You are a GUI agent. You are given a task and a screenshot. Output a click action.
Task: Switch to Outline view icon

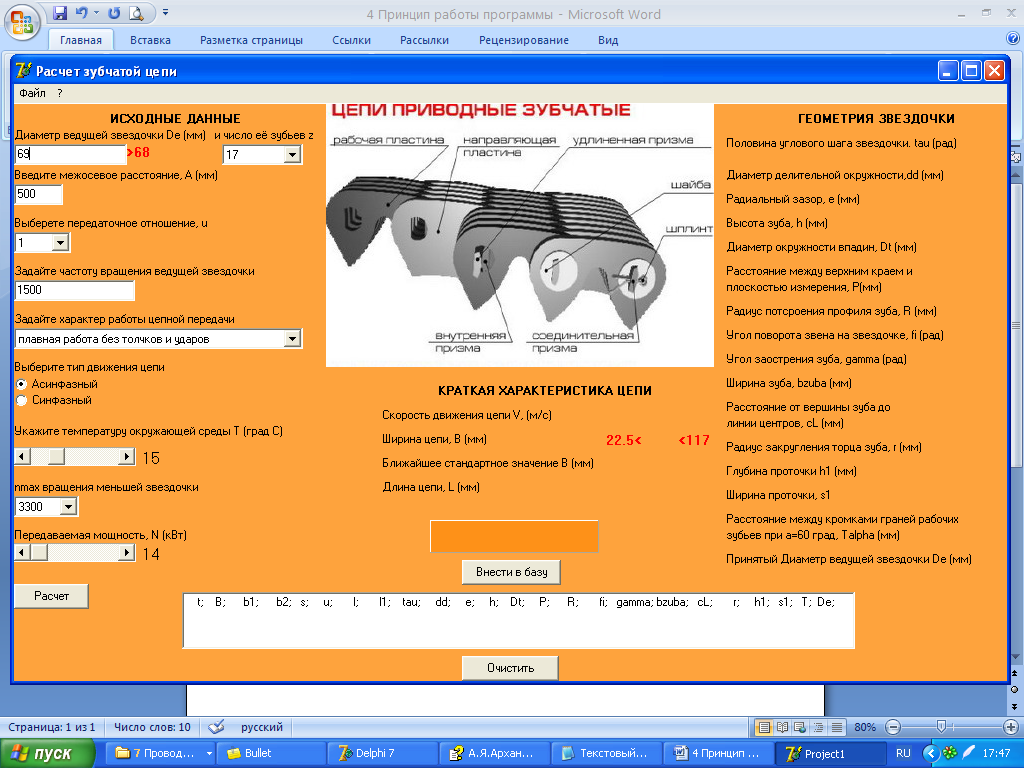click(818, 727)
